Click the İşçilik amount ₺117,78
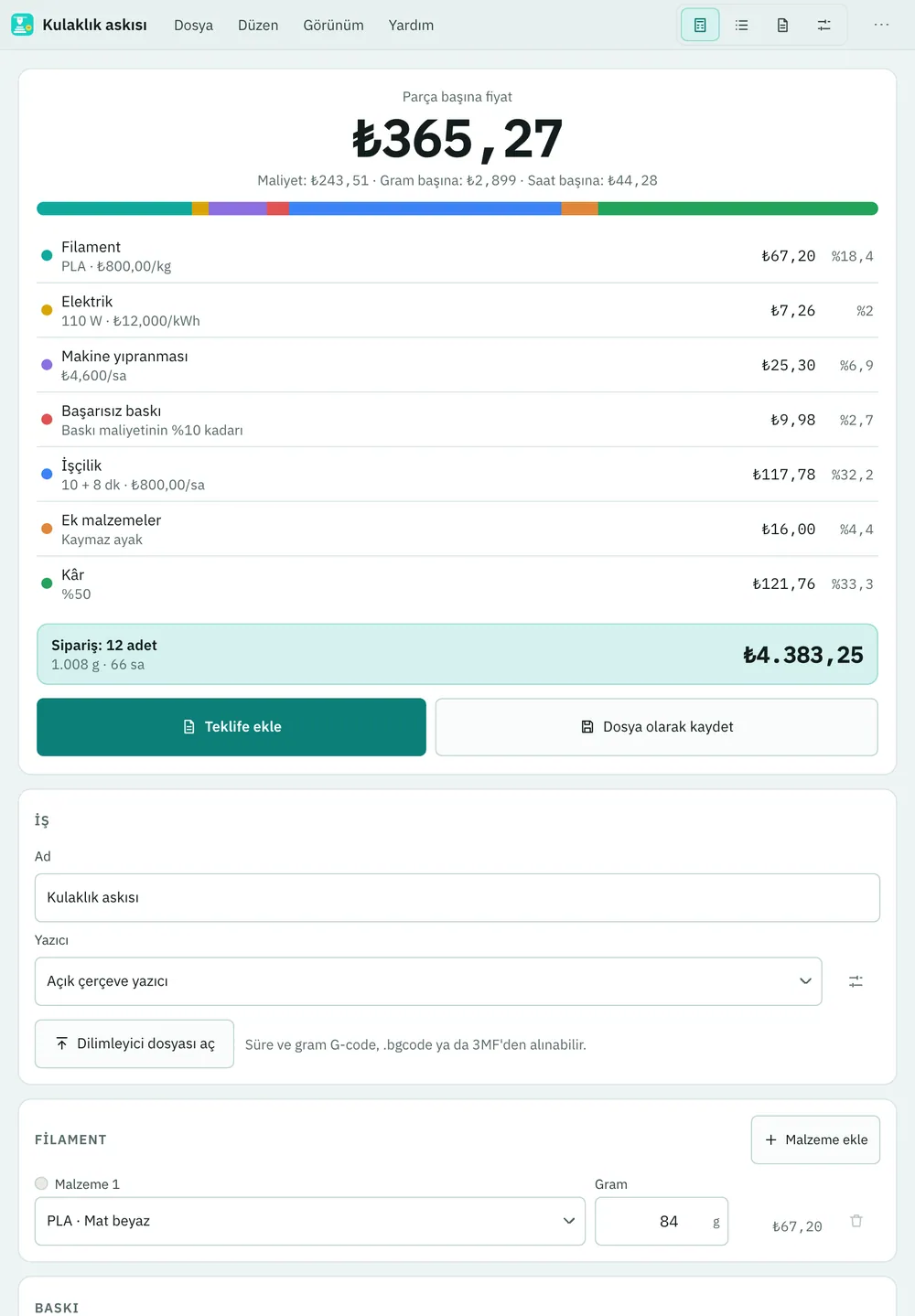 click(784, 475)
